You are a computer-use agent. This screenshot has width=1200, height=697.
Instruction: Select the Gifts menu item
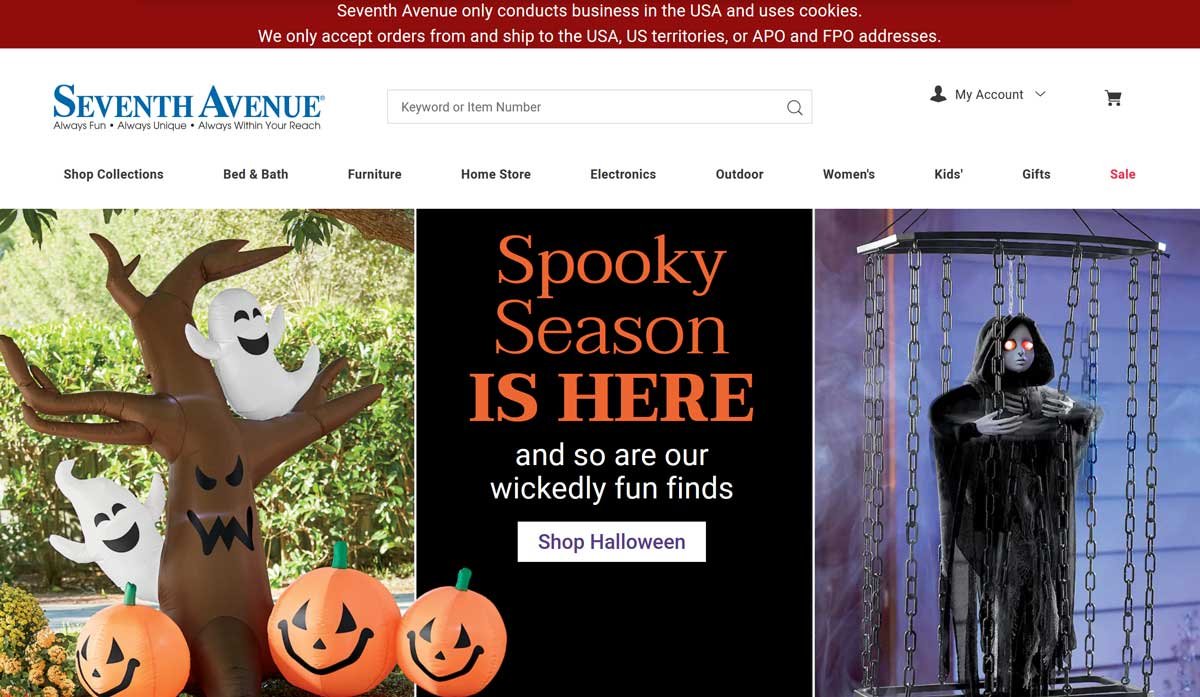tap(1036, 174)
